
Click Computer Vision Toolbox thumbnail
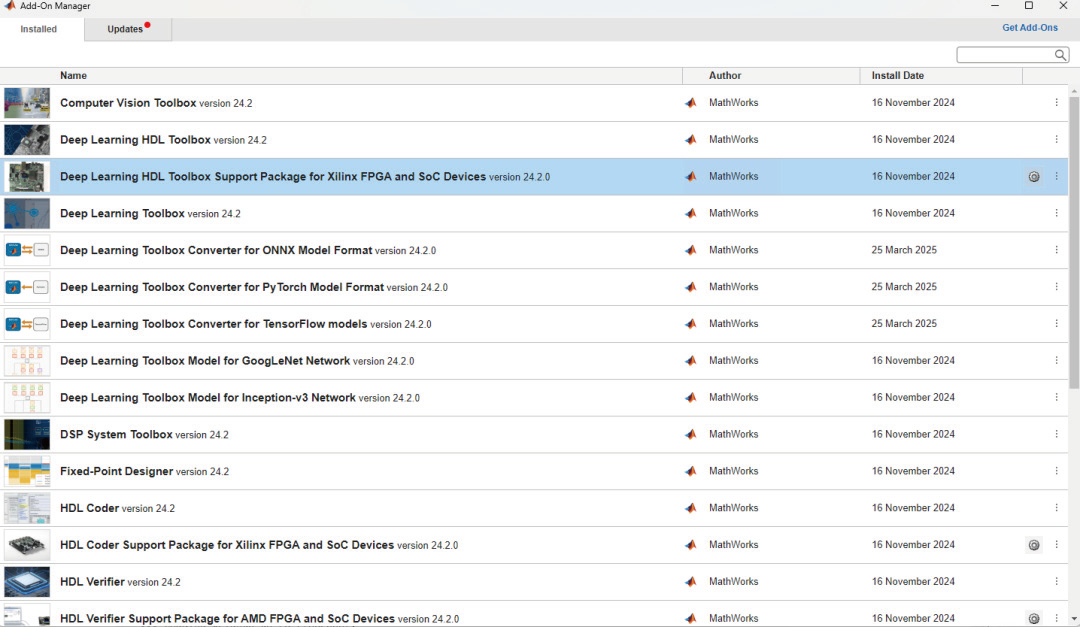coord(27,103)
